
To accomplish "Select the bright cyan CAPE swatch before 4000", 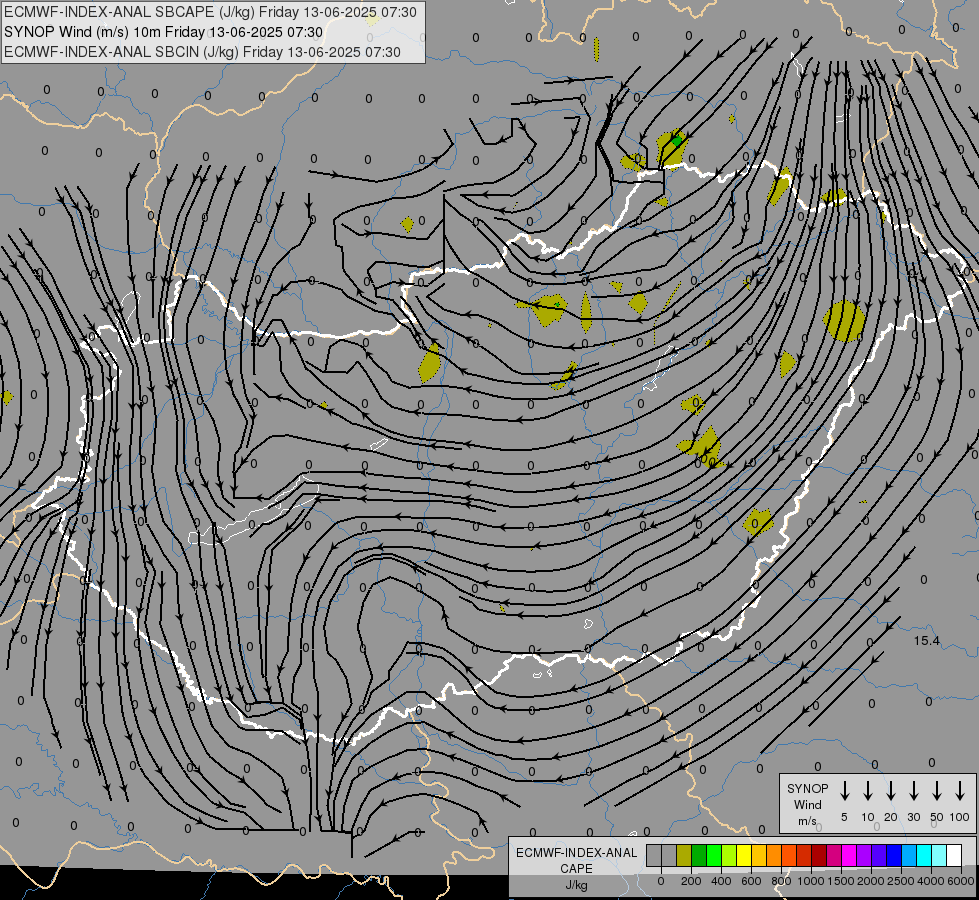I will [x=923, y=856].
